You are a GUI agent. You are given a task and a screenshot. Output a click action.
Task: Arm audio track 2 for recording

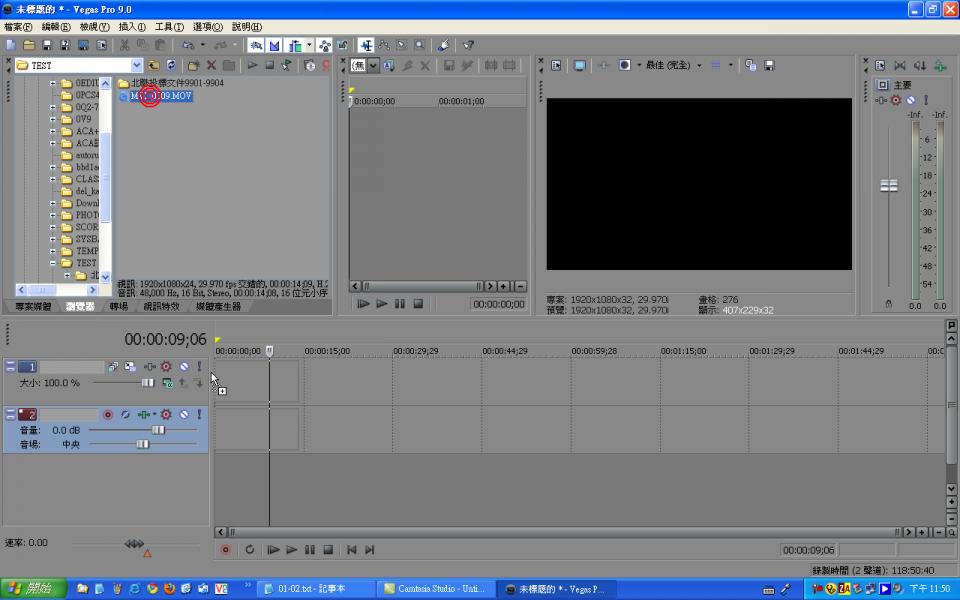(x=108, y=414)
